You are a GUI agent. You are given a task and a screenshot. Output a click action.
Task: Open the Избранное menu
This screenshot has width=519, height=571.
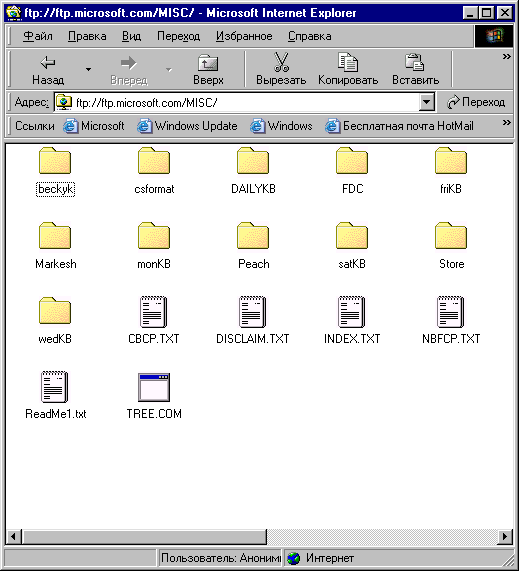pos(244,36)
